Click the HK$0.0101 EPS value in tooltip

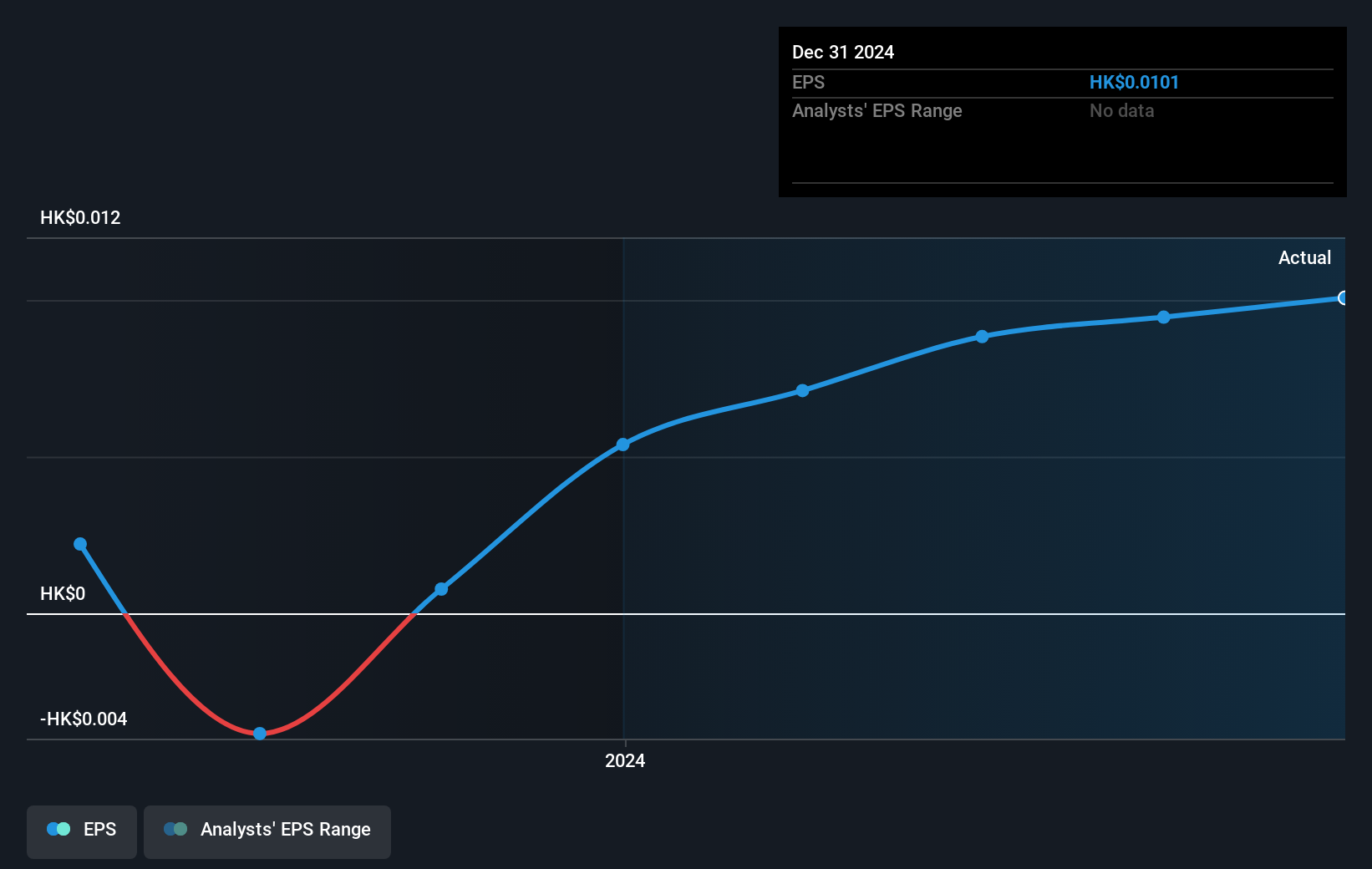1134,82
